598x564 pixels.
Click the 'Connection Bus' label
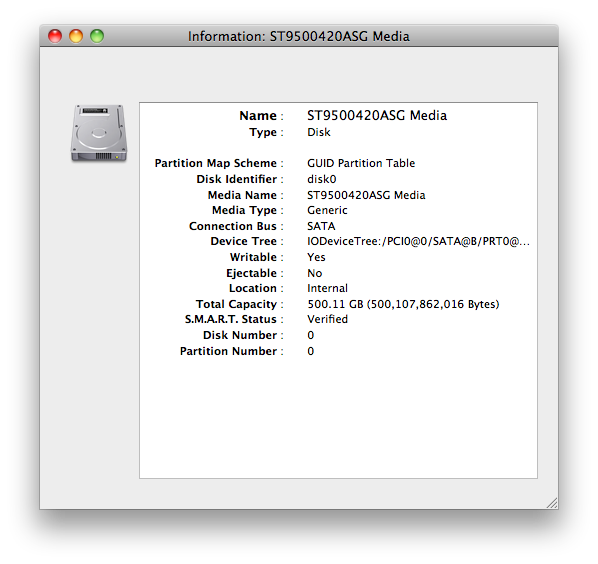click(x=233, y=226)
